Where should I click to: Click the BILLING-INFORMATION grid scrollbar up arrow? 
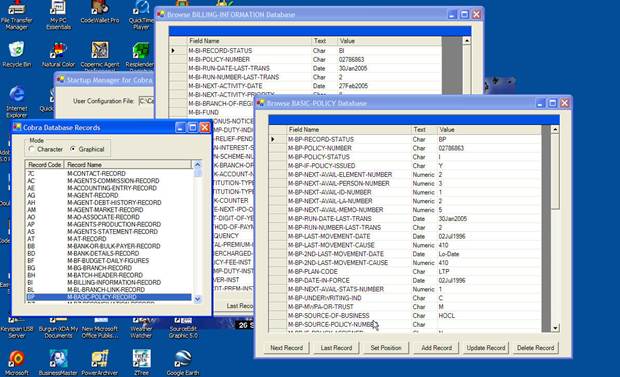click(x=467, y=41)
